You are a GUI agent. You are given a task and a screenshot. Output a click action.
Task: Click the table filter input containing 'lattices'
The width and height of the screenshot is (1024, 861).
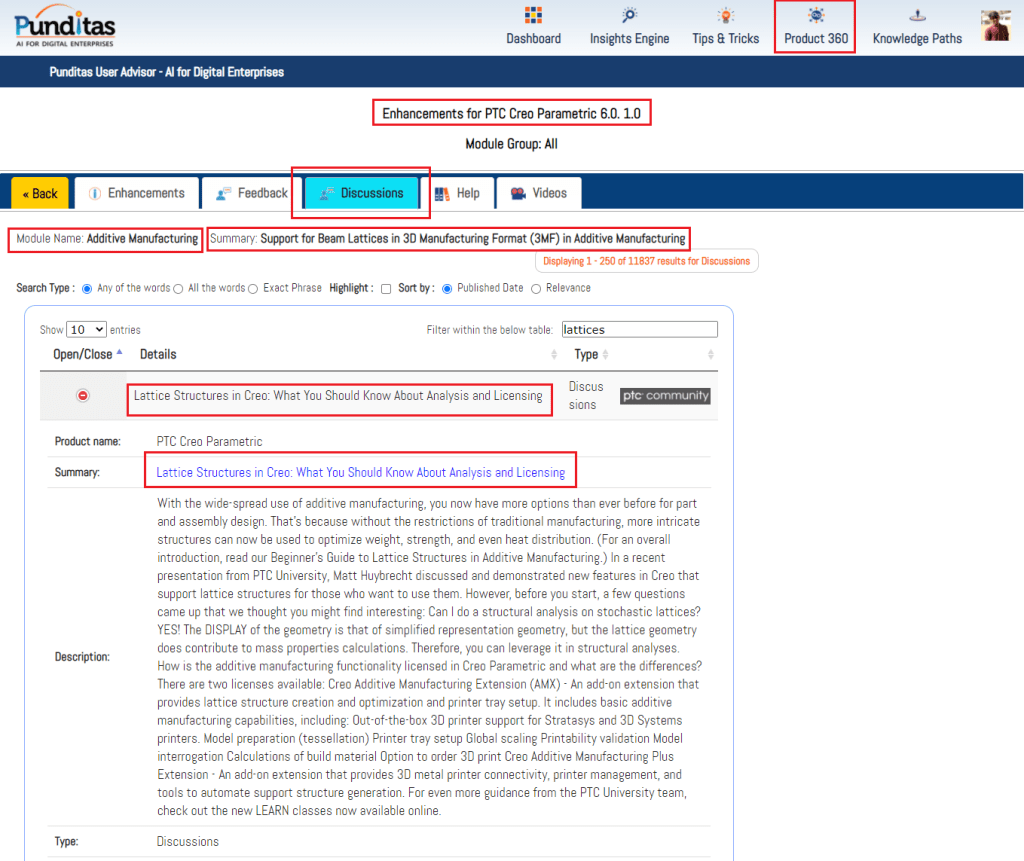click(638, 329)
